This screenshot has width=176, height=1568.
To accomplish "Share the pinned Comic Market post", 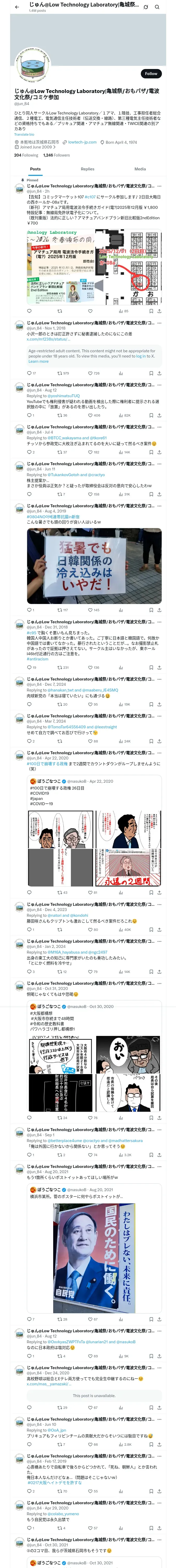I will pyautogui.click(x=160, y=311).
